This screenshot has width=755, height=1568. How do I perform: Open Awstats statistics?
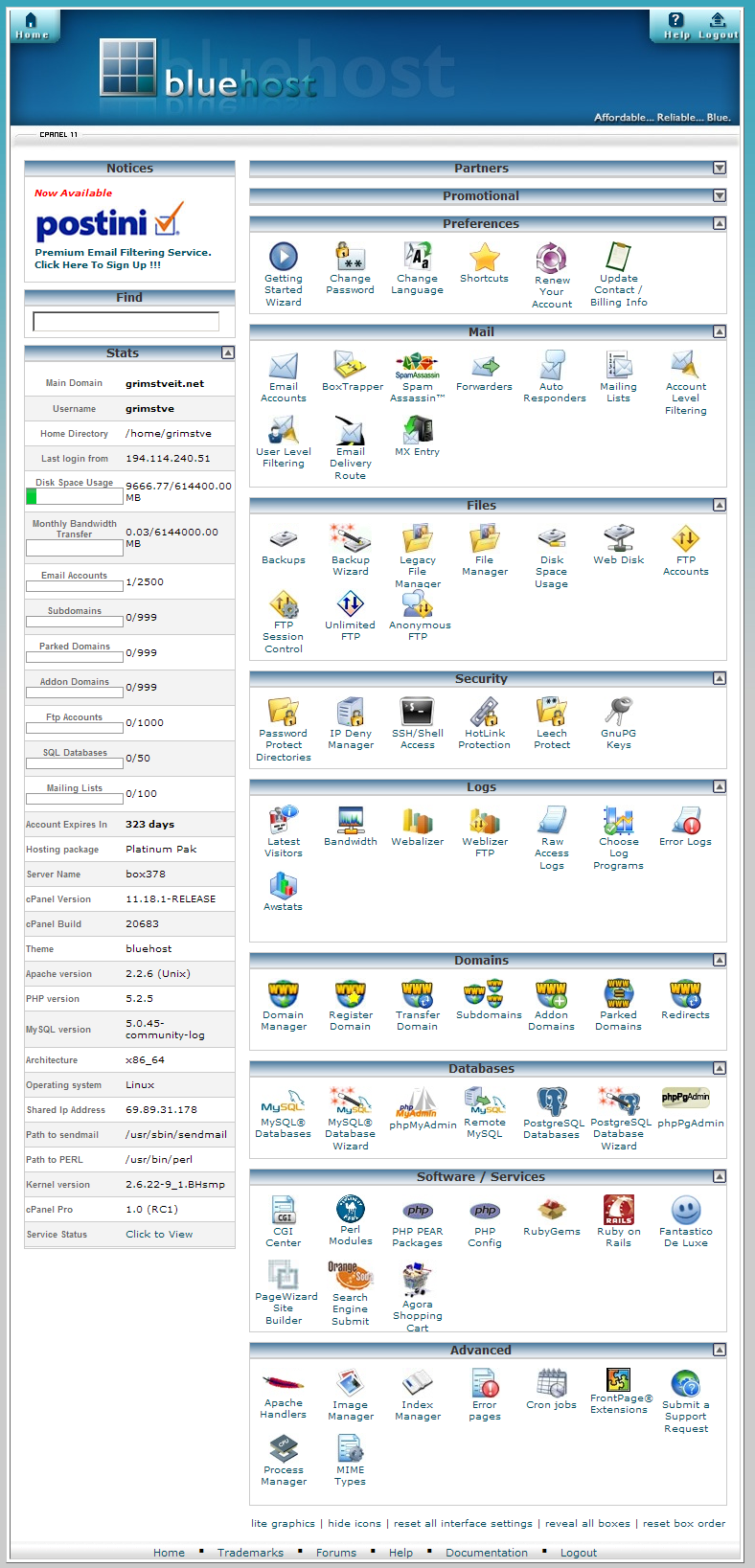point(283,892)
